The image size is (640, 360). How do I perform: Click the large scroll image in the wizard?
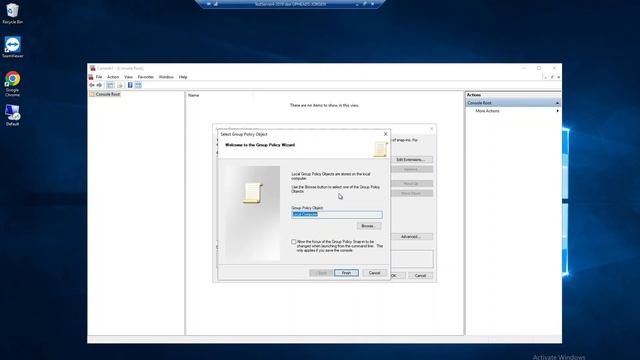point(252,193)
